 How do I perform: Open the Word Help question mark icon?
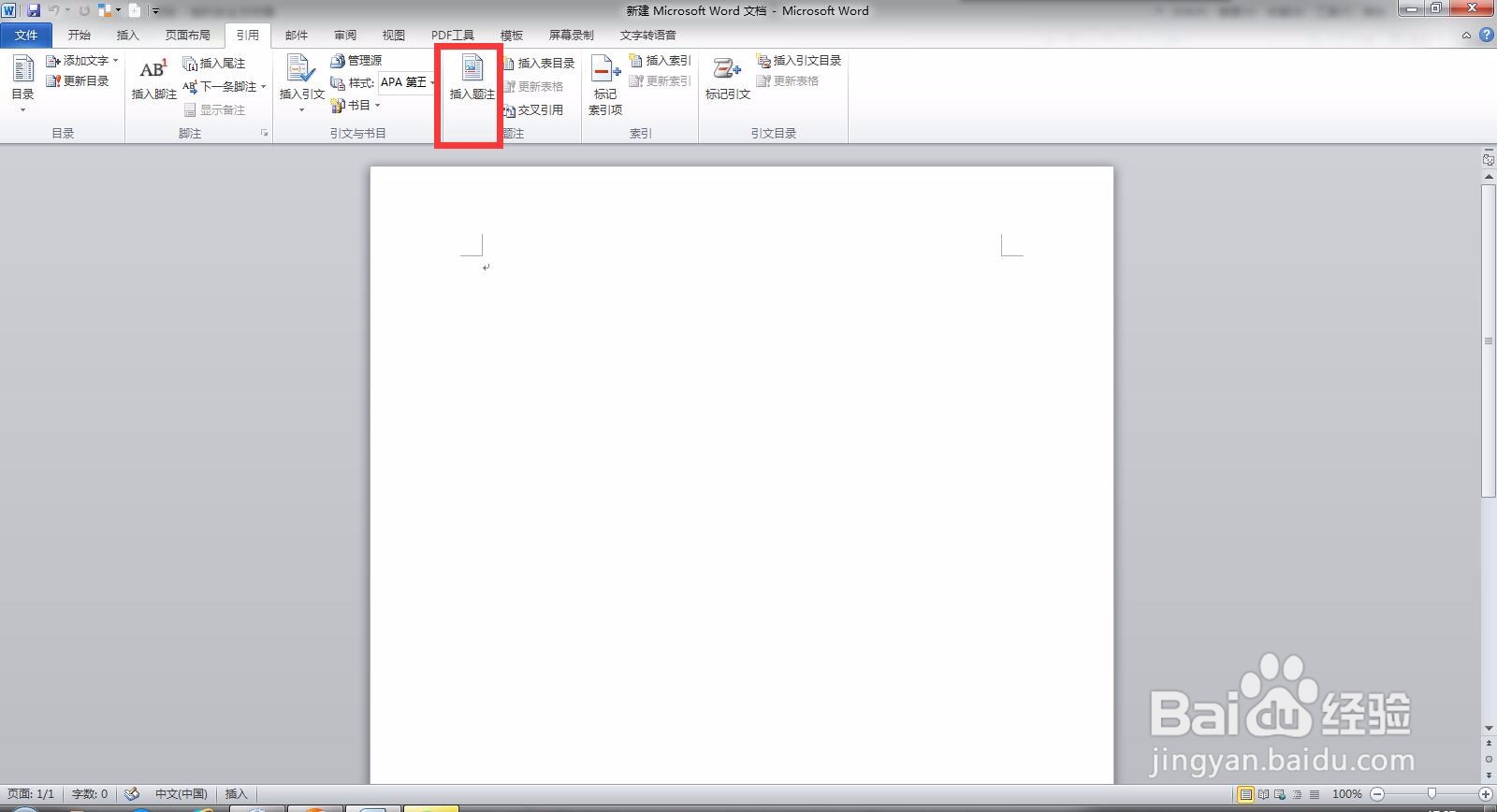[1486, 36]
